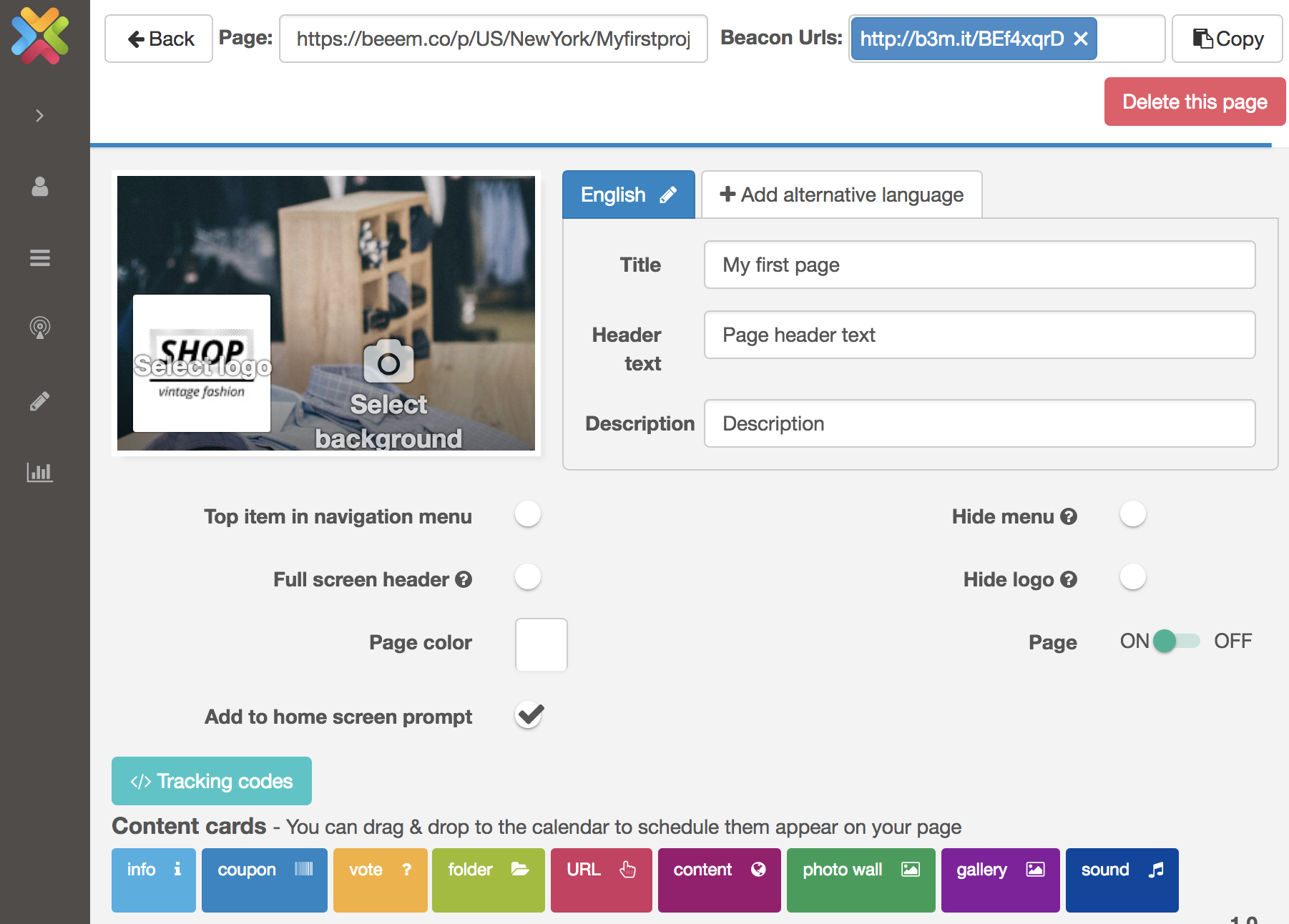The height and width of the screenshot is (924, 1289).
Task: Click the Beeem colorful X logo
Action: tap(40, 36)
